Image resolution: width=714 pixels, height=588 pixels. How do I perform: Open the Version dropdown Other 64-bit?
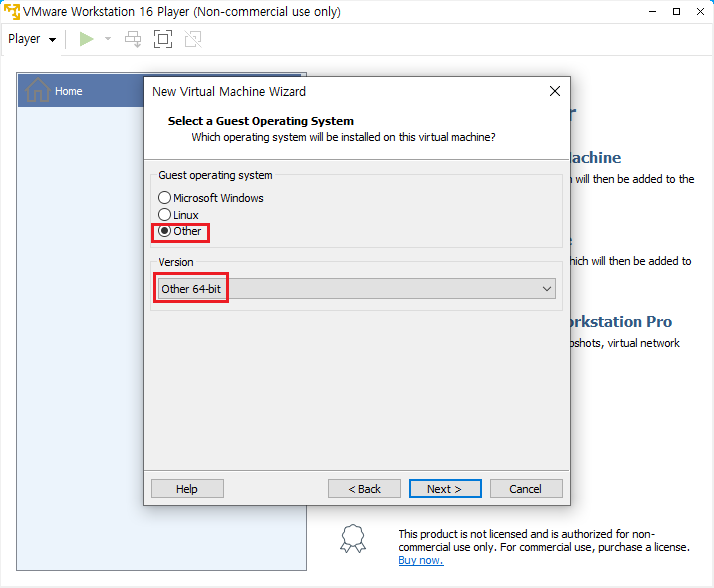(x=356, y=289)
